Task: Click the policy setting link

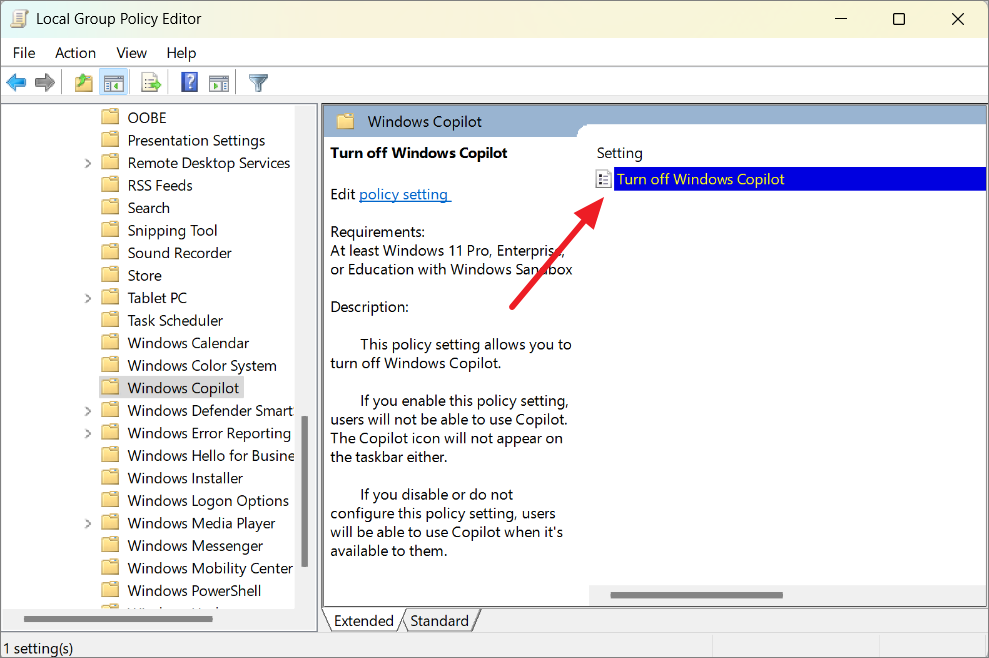Action: [x=404, y=194]
